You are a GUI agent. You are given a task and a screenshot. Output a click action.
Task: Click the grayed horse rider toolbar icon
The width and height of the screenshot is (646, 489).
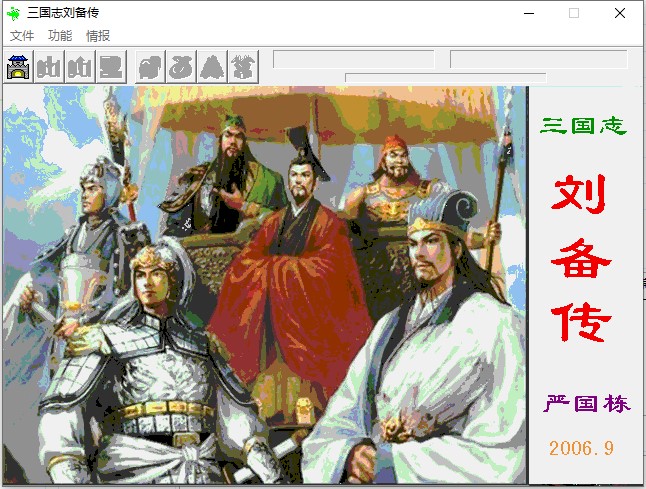click(243, 67)
